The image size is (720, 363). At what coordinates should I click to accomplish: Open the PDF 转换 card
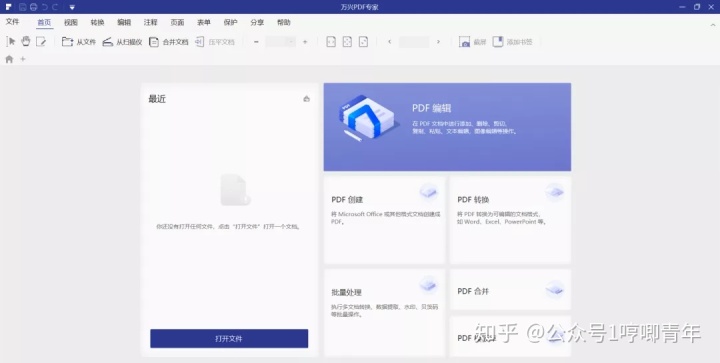click(510, 220)
